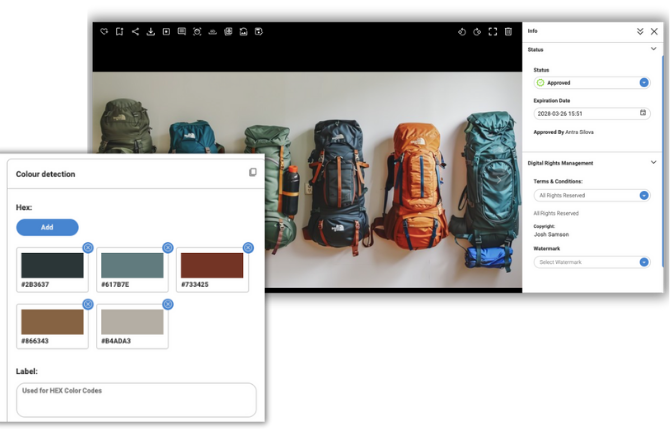Collapse the Status section

(x=653, y=49)
